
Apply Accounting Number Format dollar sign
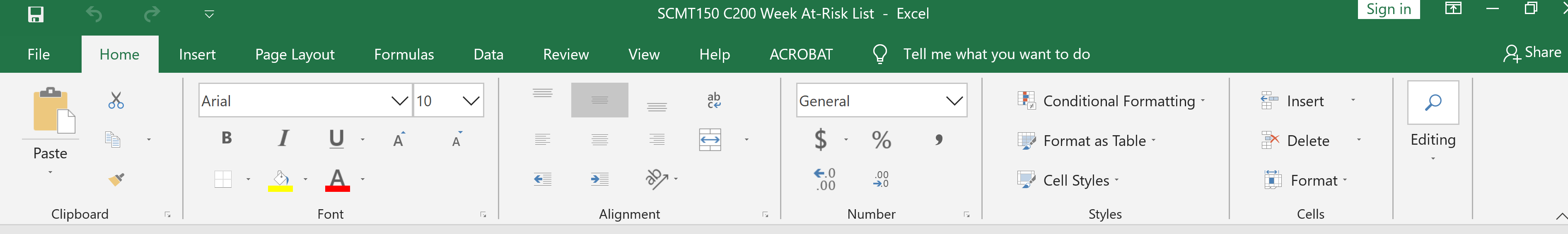point(821,140)
